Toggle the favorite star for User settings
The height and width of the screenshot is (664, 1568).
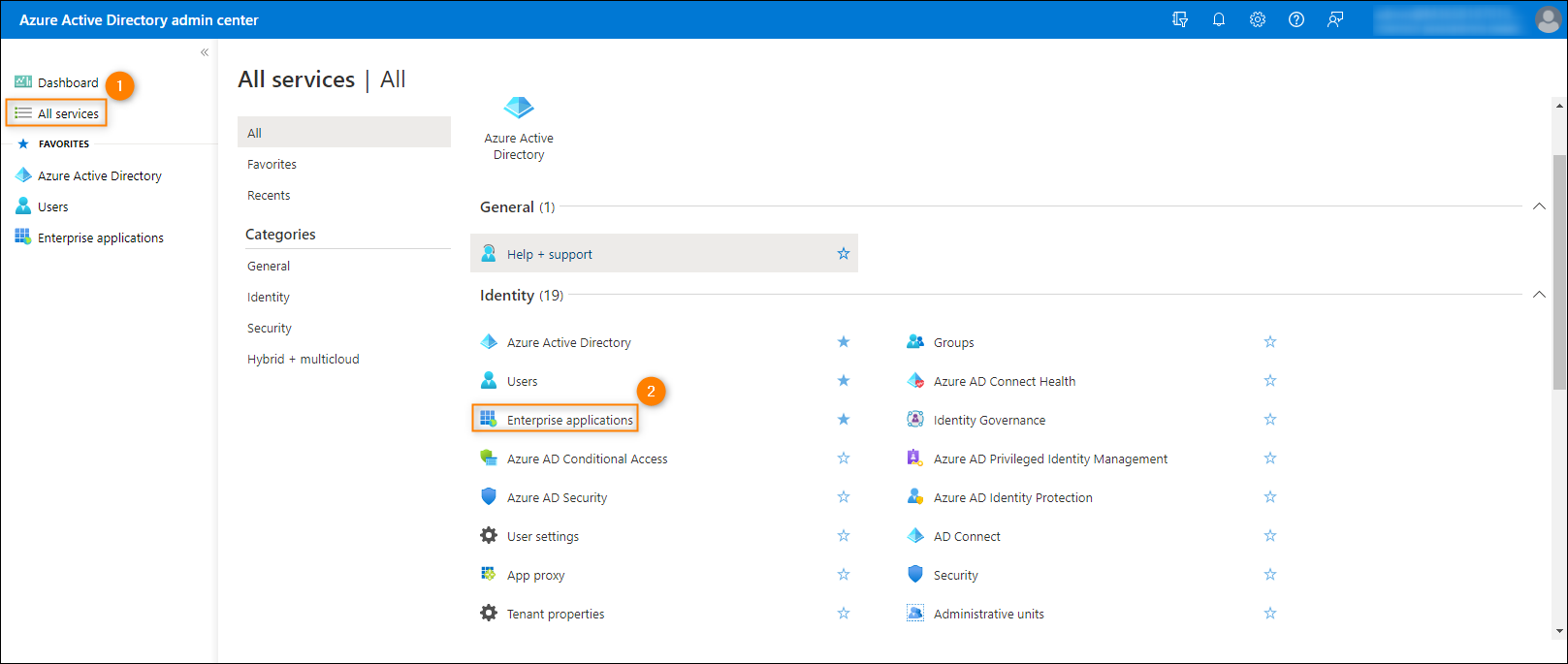coord(844,535)
